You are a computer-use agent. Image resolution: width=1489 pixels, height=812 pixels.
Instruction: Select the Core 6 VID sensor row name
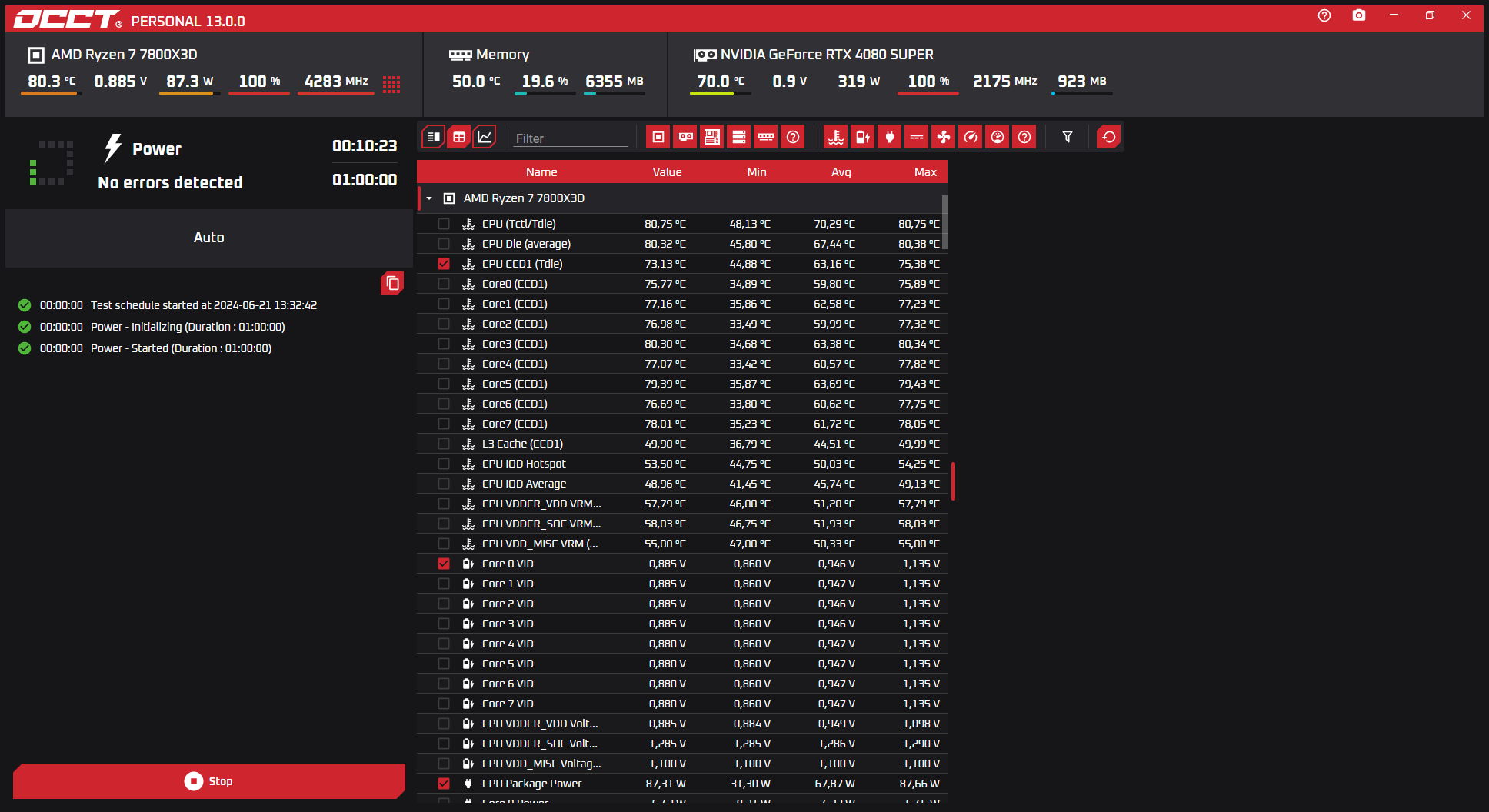508,684
